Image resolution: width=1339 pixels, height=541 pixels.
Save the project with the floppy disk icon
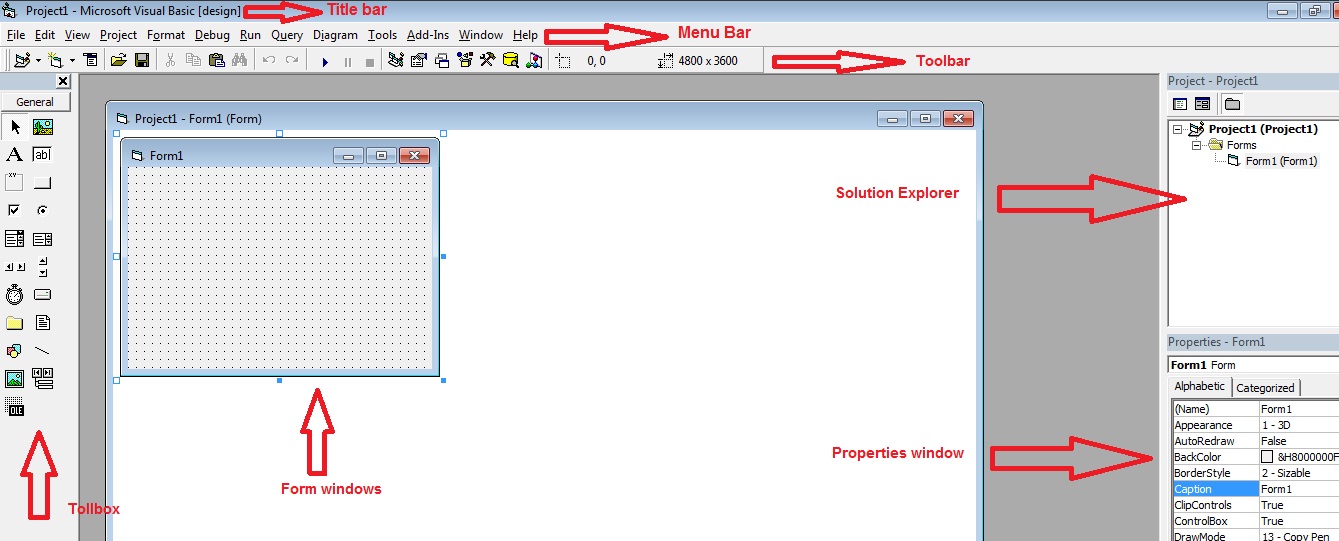[x=142, y=61]
